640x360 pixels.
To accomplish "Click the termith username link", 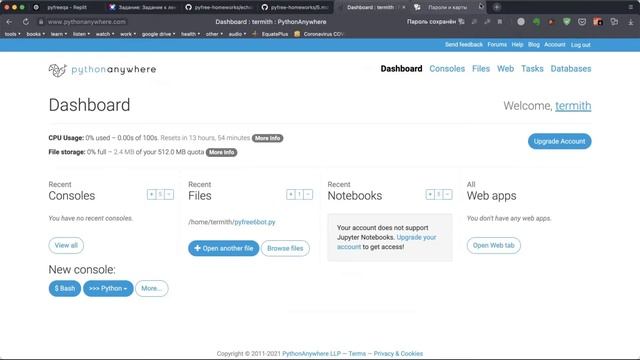I will coord(573,106).
